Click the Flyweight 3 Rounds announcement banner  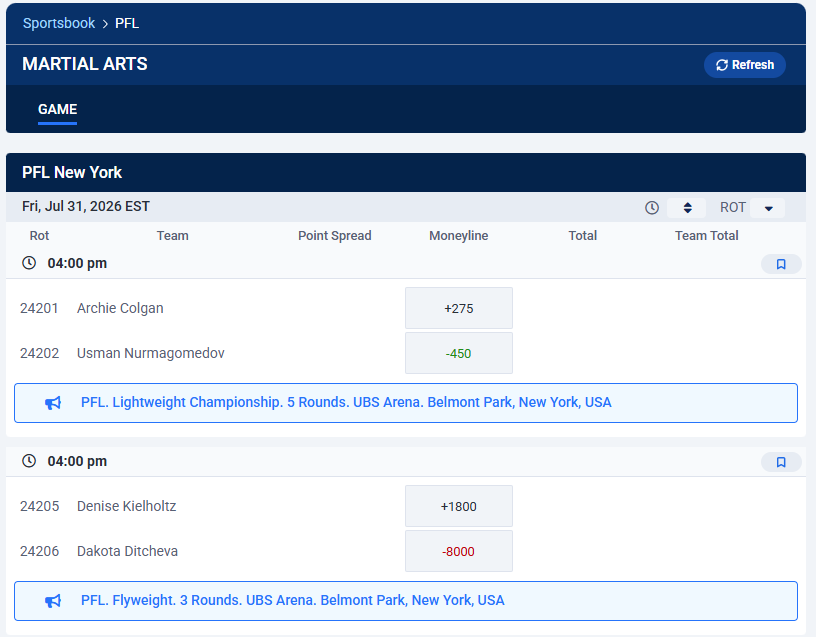(x=406, y=601)
